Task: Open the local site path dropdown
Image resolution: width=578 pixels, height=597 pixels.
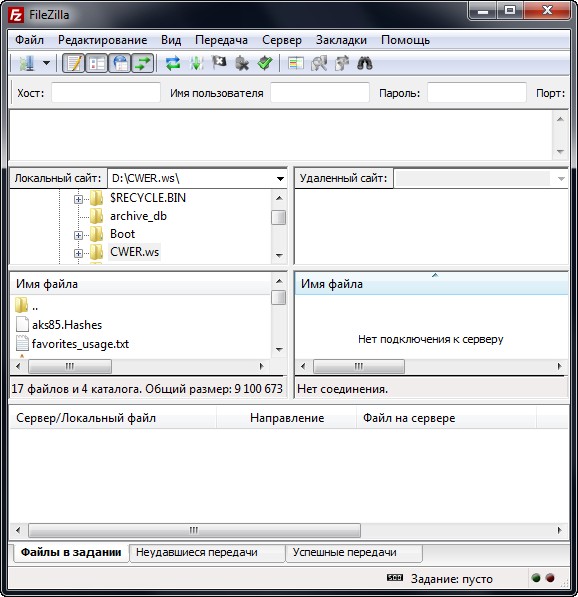Action: tap(280, 178)
